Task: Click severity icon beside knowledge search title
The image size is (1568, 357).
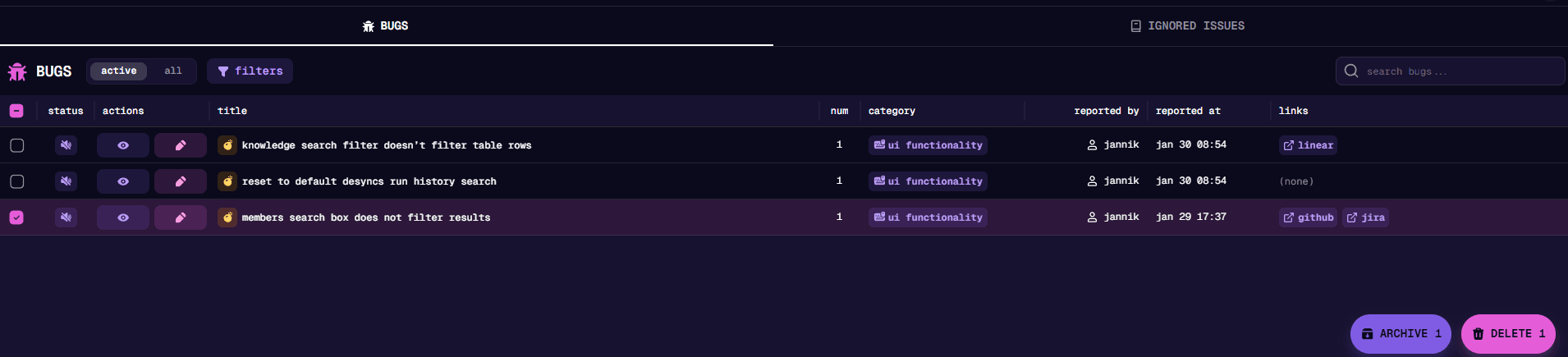Action: pos(227,145)
